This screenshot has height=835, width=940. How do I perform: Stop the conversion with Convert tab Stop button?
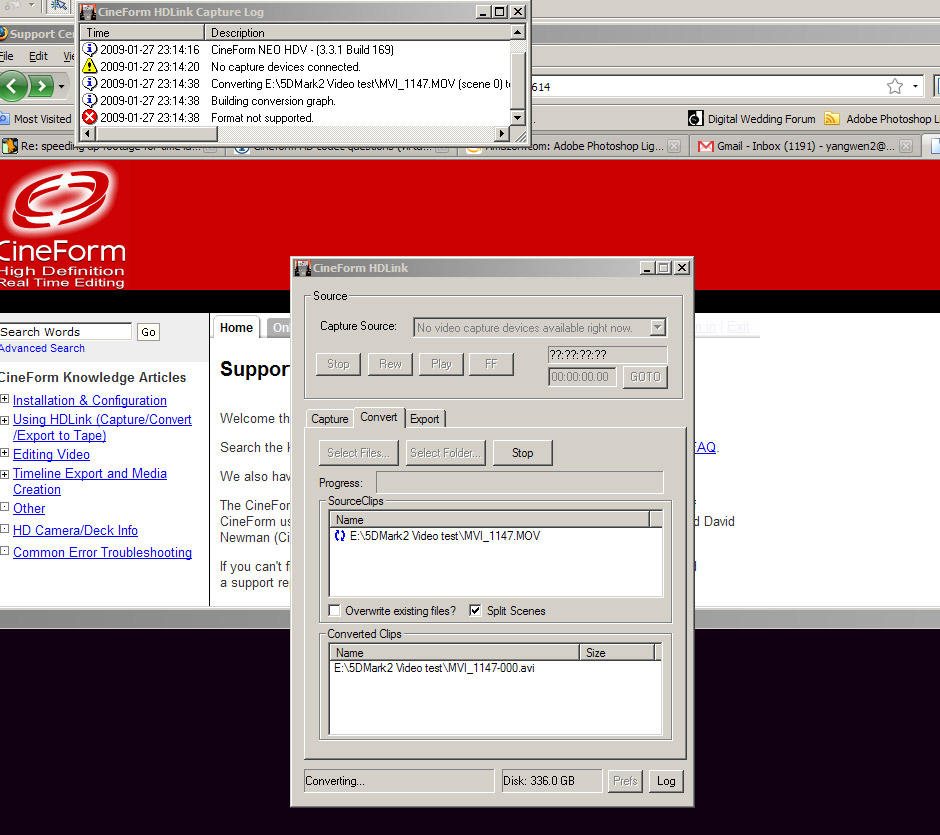coord(522,453)
